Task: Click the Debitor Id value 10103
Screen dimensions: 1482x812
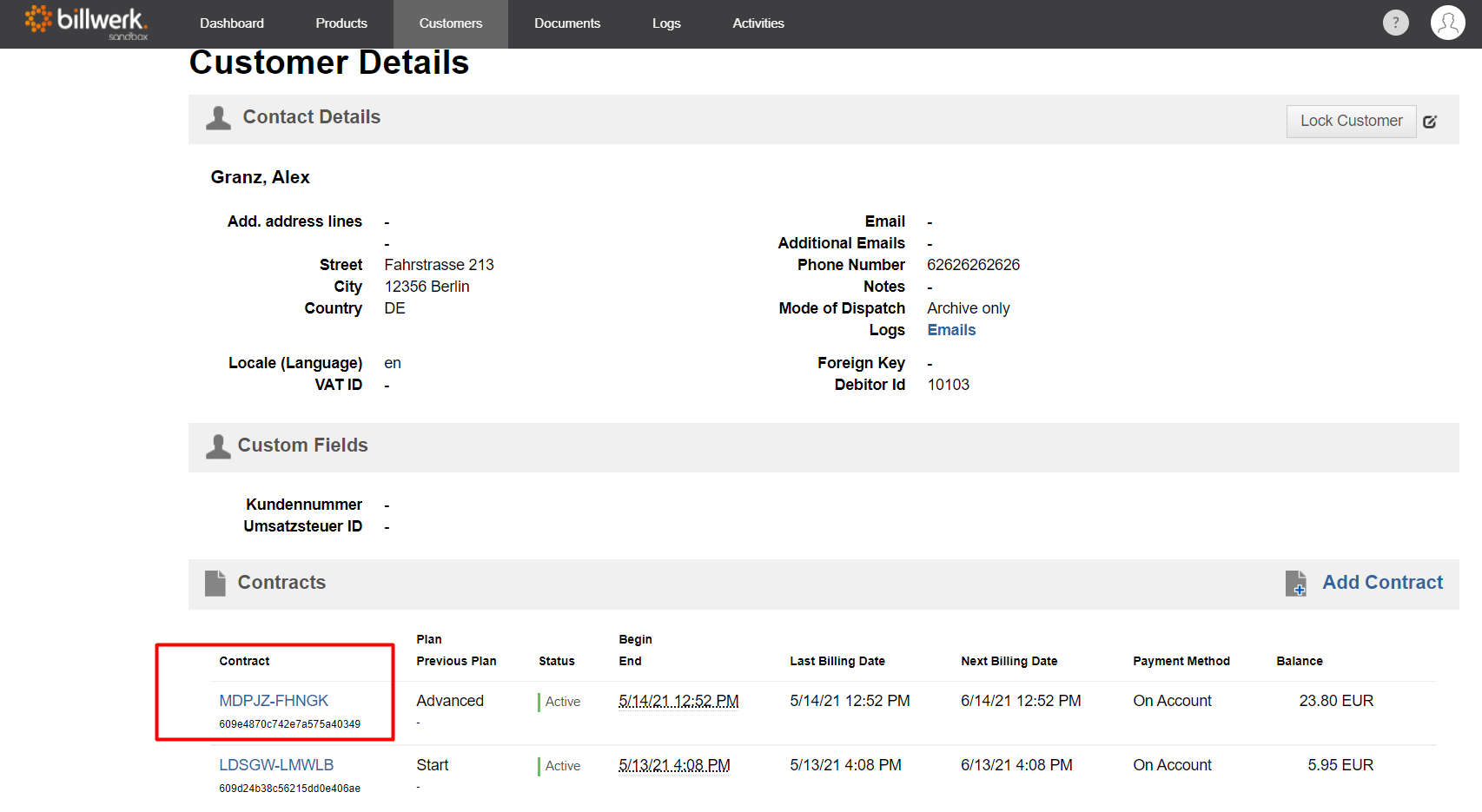Action: pos(948,385)
